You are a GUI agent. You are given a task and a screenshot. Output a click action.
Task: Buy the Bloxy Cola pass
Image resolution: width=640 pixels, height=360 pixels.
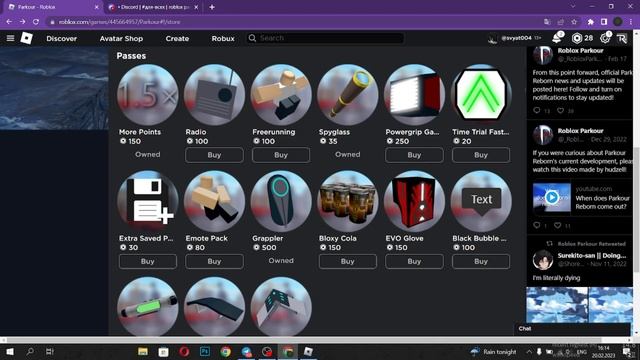tap(348, 261)
